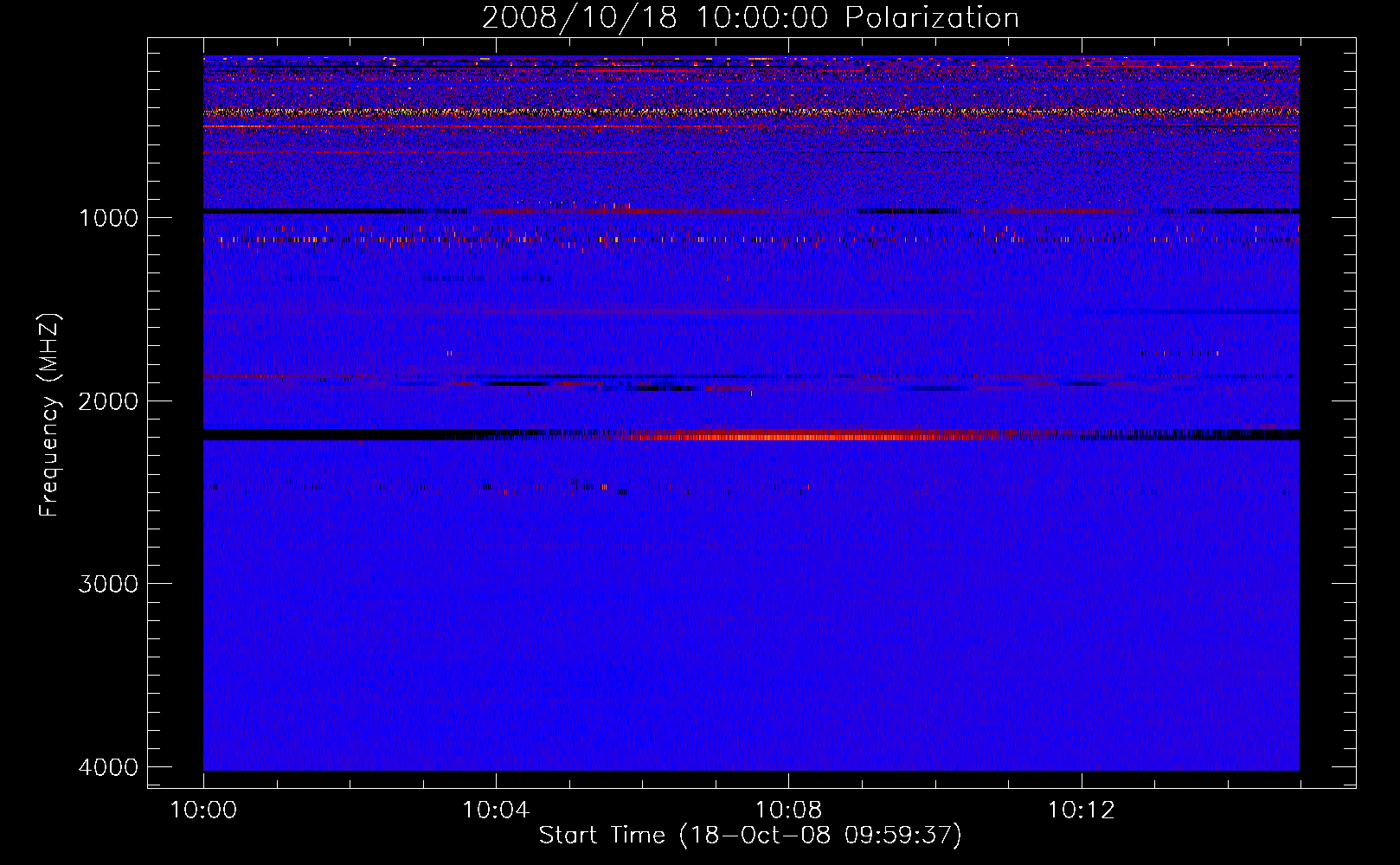Click the bright red emission band near 2200 MHz

click(805, 436)
